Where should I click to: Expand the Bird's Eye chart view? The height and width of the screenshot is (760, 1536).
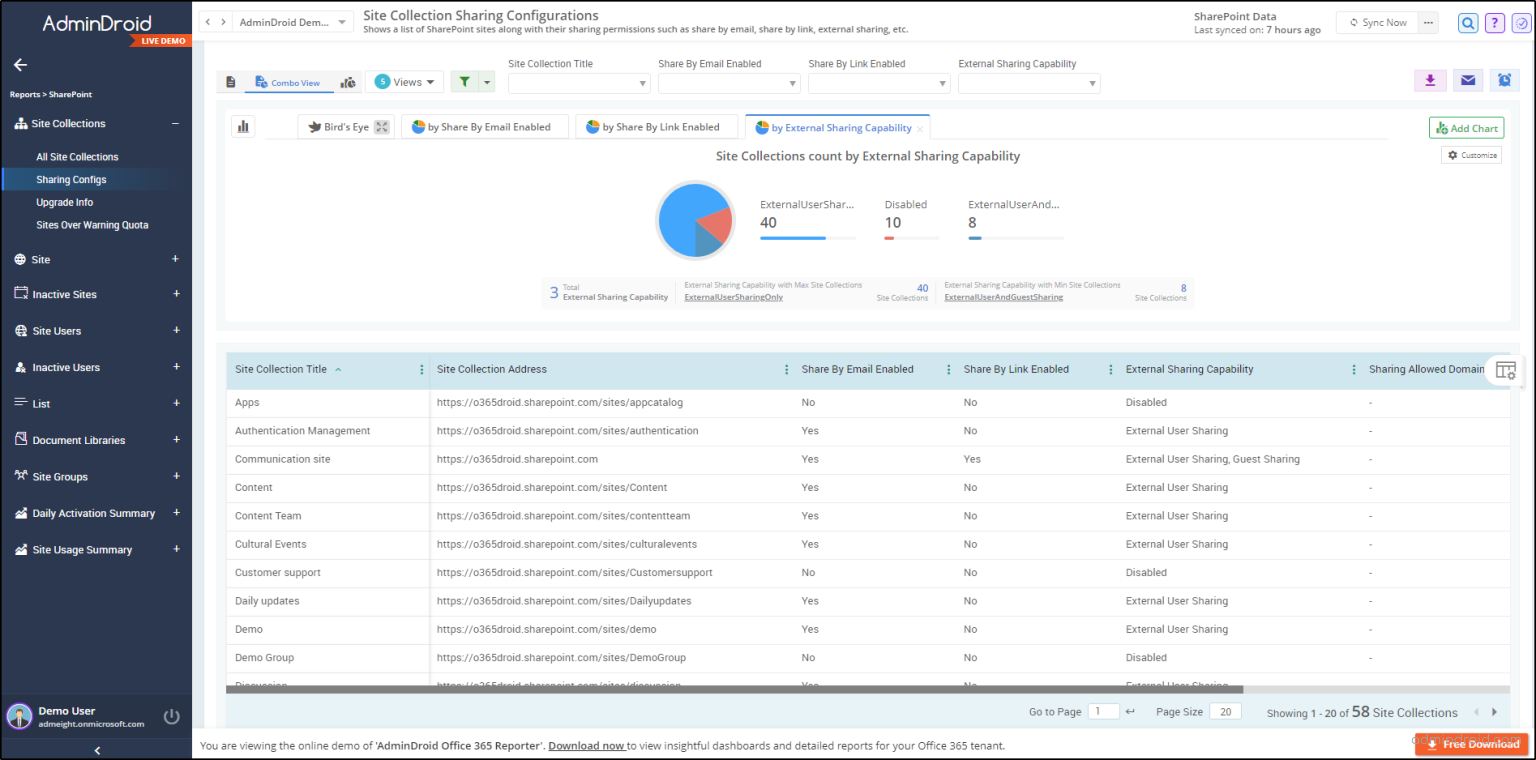(382, 127)
